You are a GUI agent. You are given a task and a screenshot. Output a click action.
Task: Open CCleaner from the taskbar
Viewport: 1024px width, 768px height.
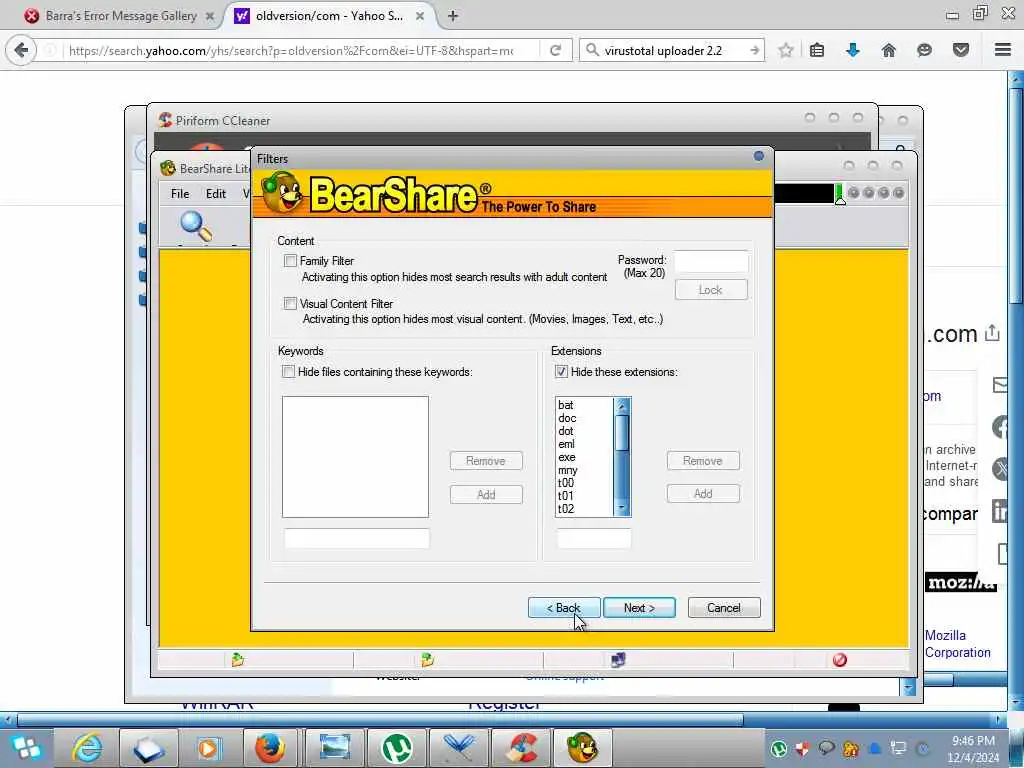(x=520, y=747)
